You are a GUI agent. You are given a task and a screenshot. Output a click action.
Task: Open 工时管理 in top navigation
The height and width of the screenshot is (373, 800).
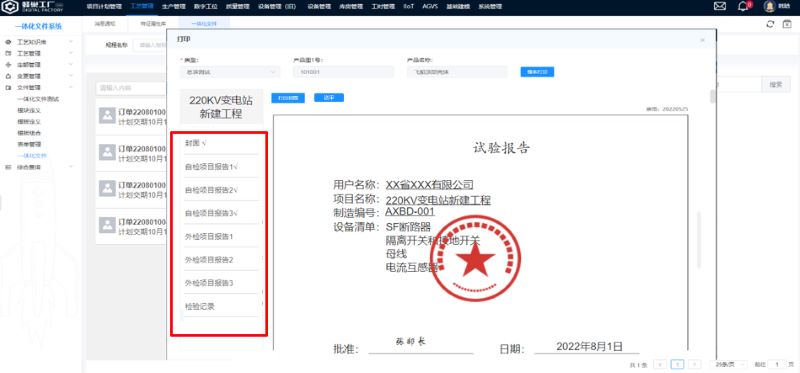coord(384,7)
